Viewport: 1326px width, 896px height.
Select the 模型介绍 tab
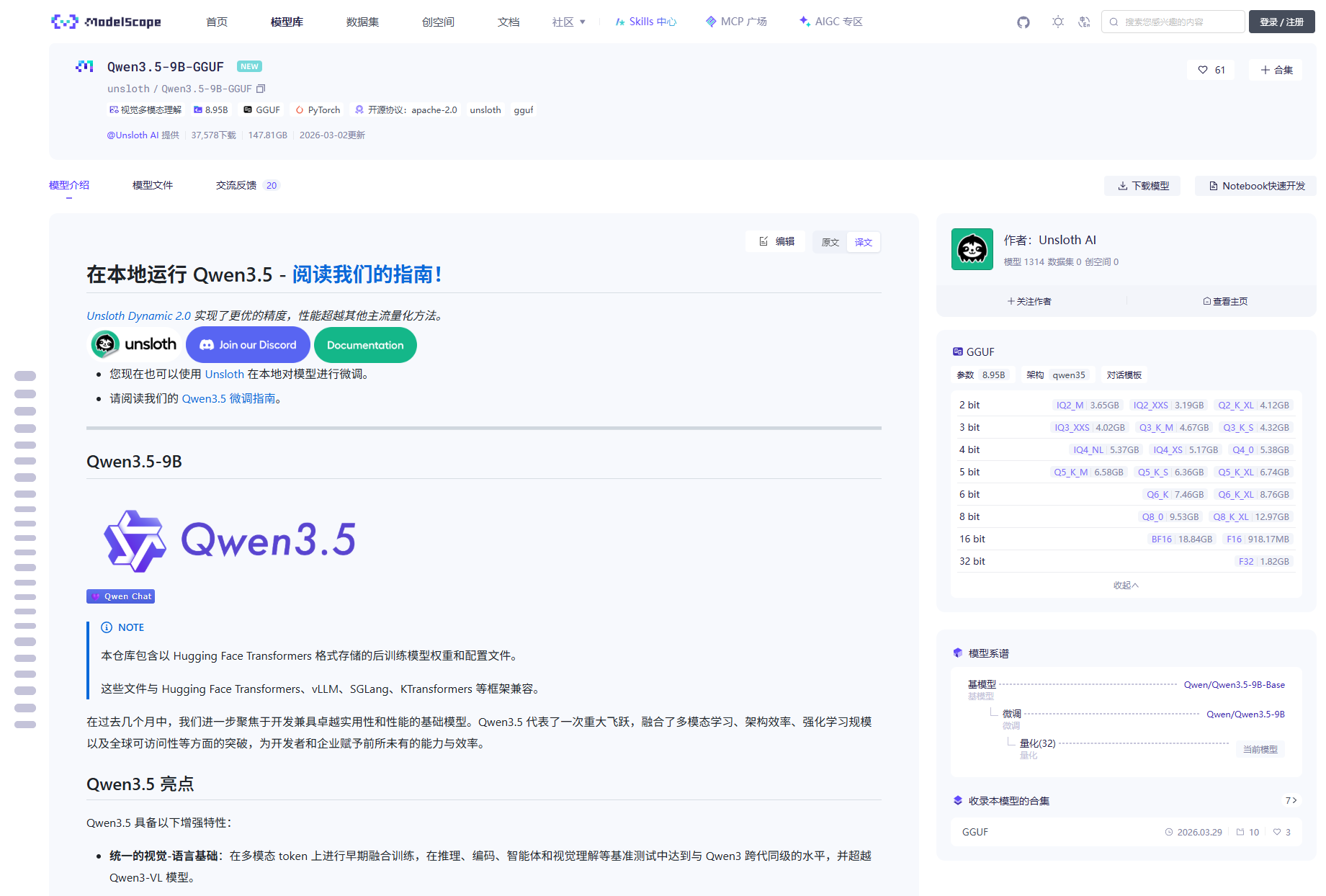(69, 185)
